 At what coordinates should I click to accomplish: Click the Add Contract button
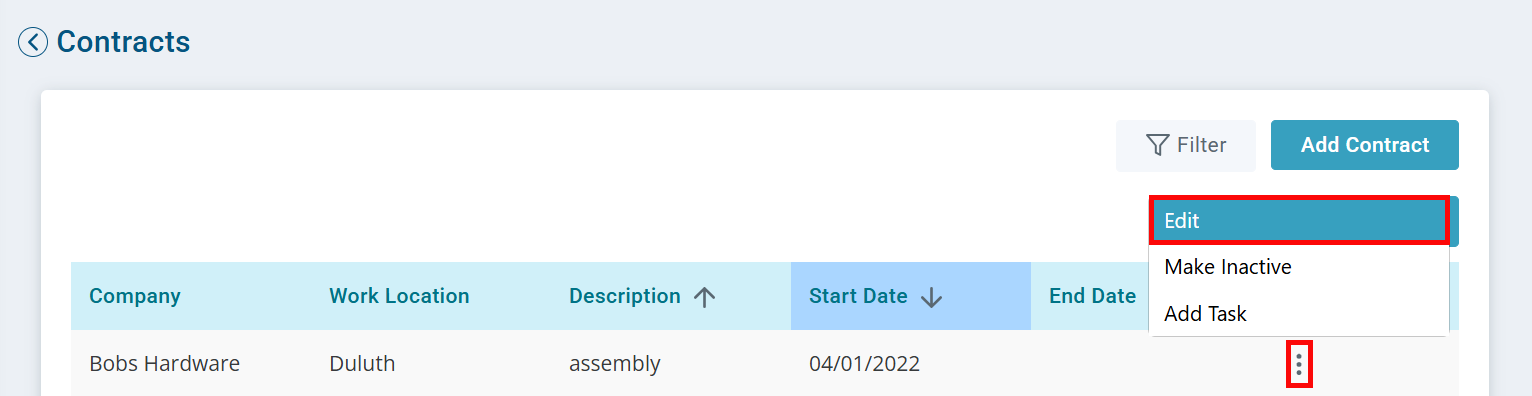(x=1365, y=145)
